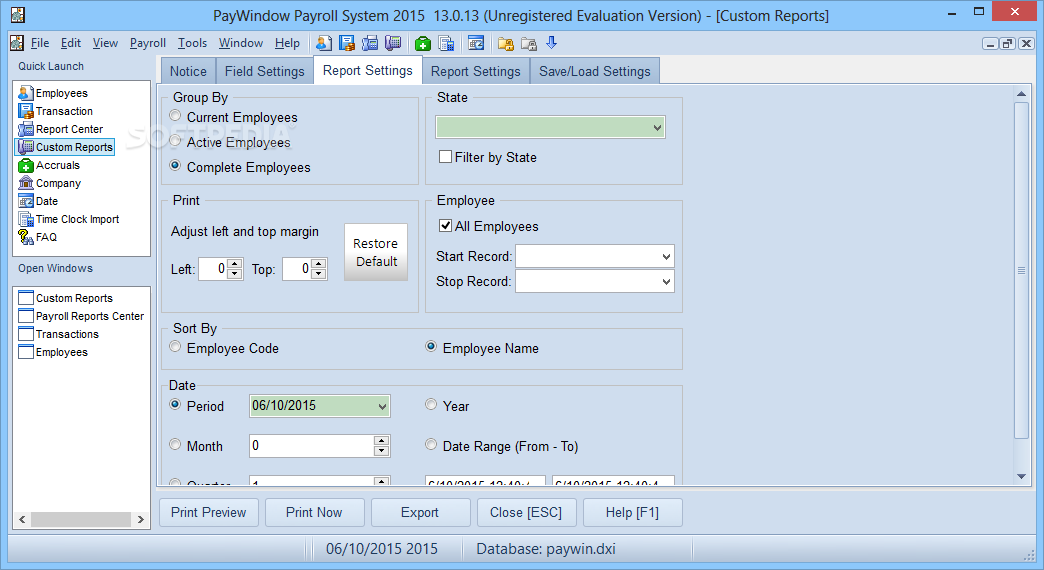Viewport: 1044px width, 570px height.
Task: Sort by Employee Code
Action: pos(175,347)
